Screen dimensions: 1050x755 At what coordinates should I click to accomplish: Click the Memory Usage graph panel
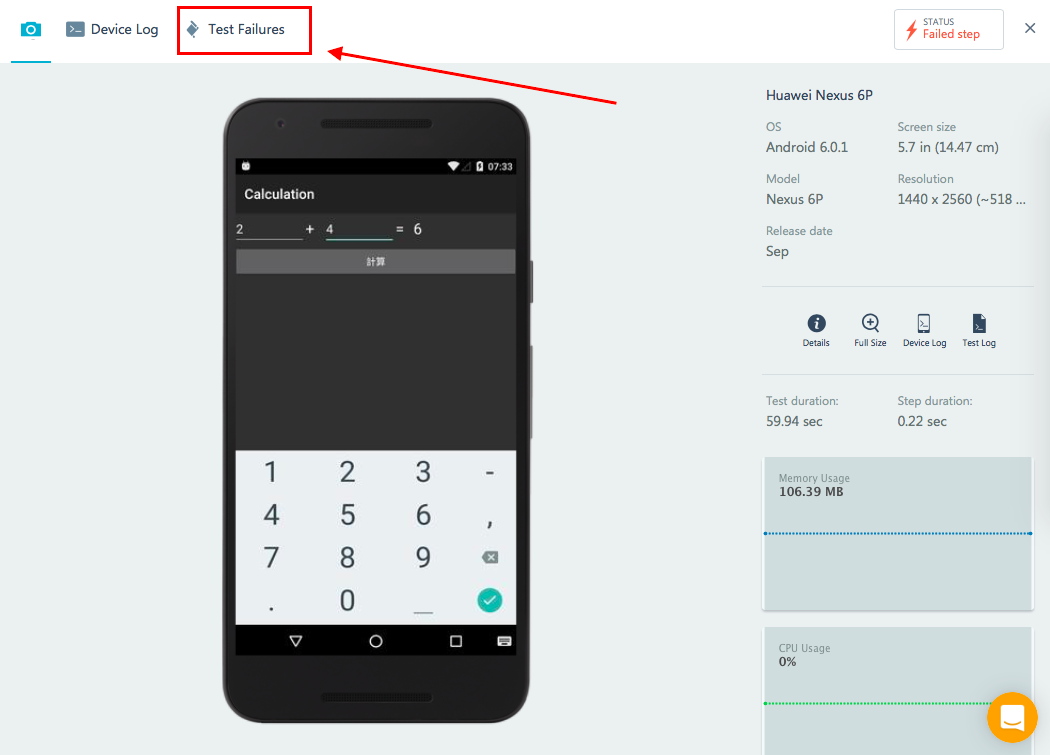point(897,533)
